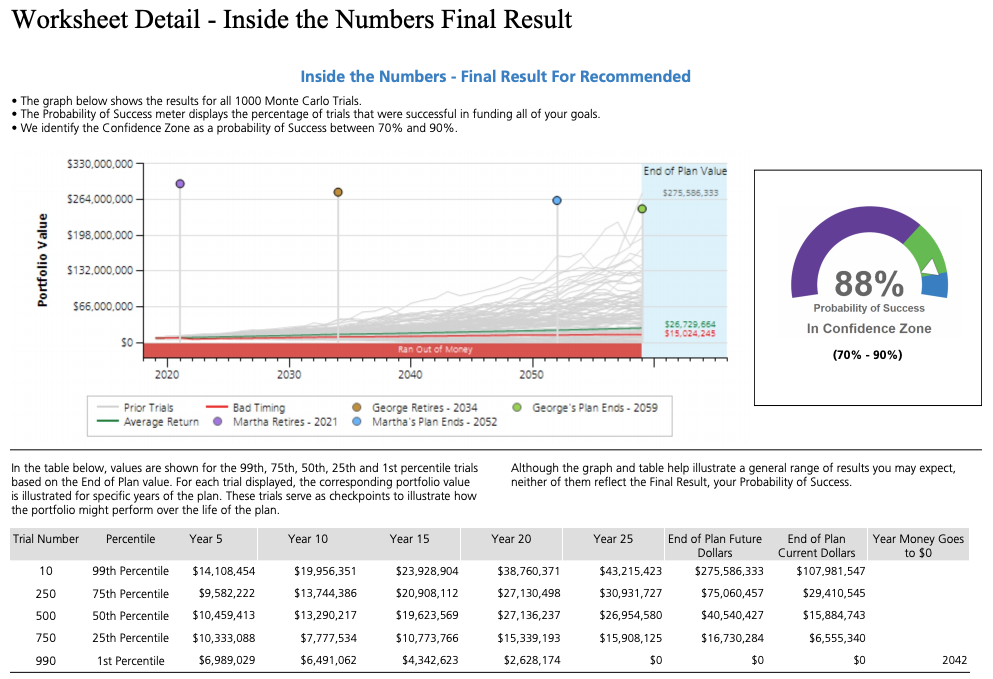The height and width of the screenshot is (679, 993).
Task: Select Martha's Plan Ends - 2052 legend entry
Action: click(x=427, y=422)
